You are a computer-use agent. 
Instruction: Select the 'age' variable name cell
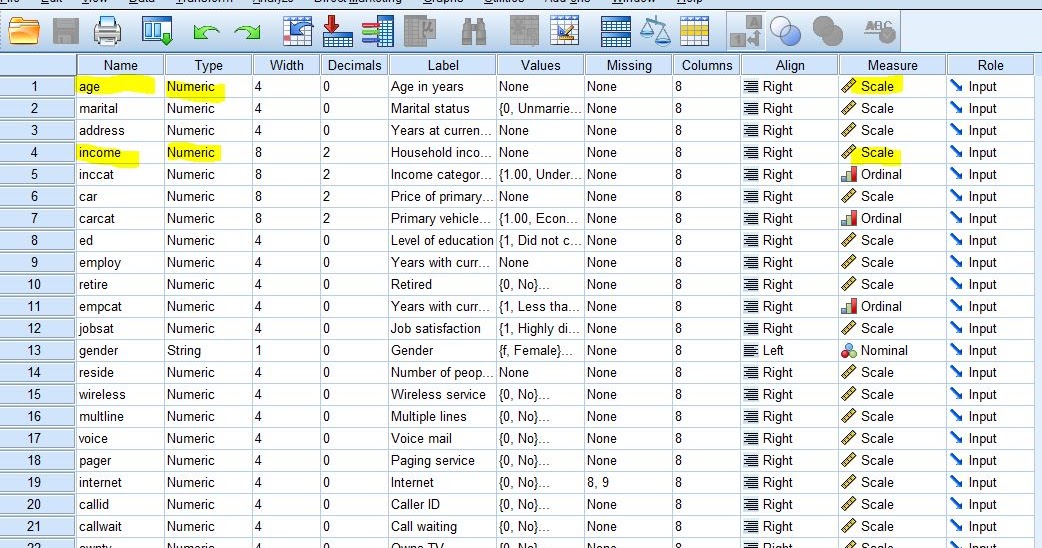[x=120, y=86]
